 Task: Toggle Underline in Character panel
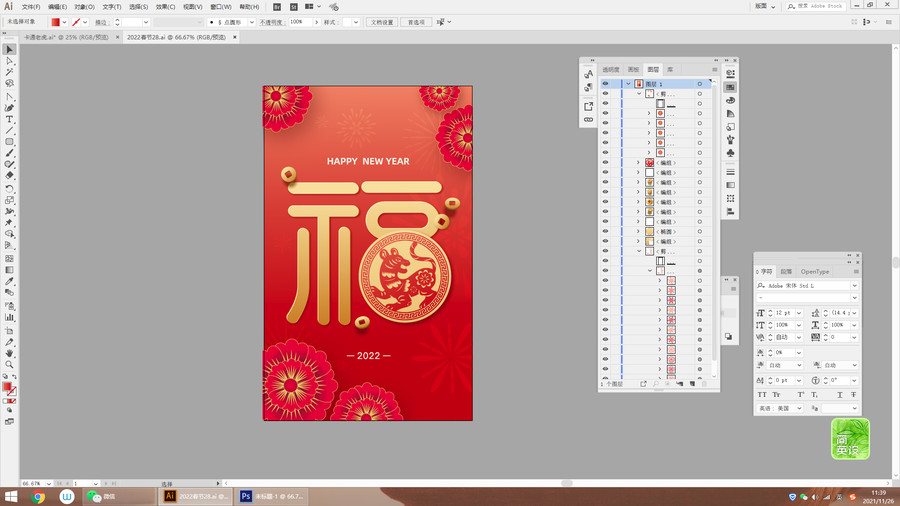(x=840, y=395)
